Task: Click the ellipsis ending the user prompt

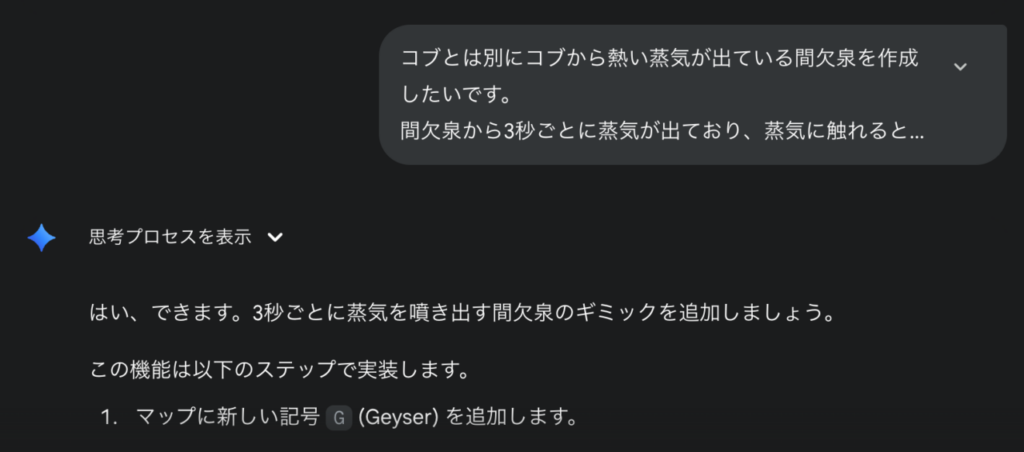Action: [916, 133]
